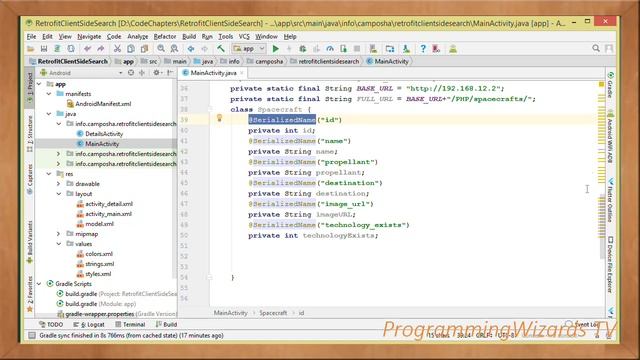The width and height of the screenshot is (640, 360).
Task: Open the File menu
Action: click(31, 36)
